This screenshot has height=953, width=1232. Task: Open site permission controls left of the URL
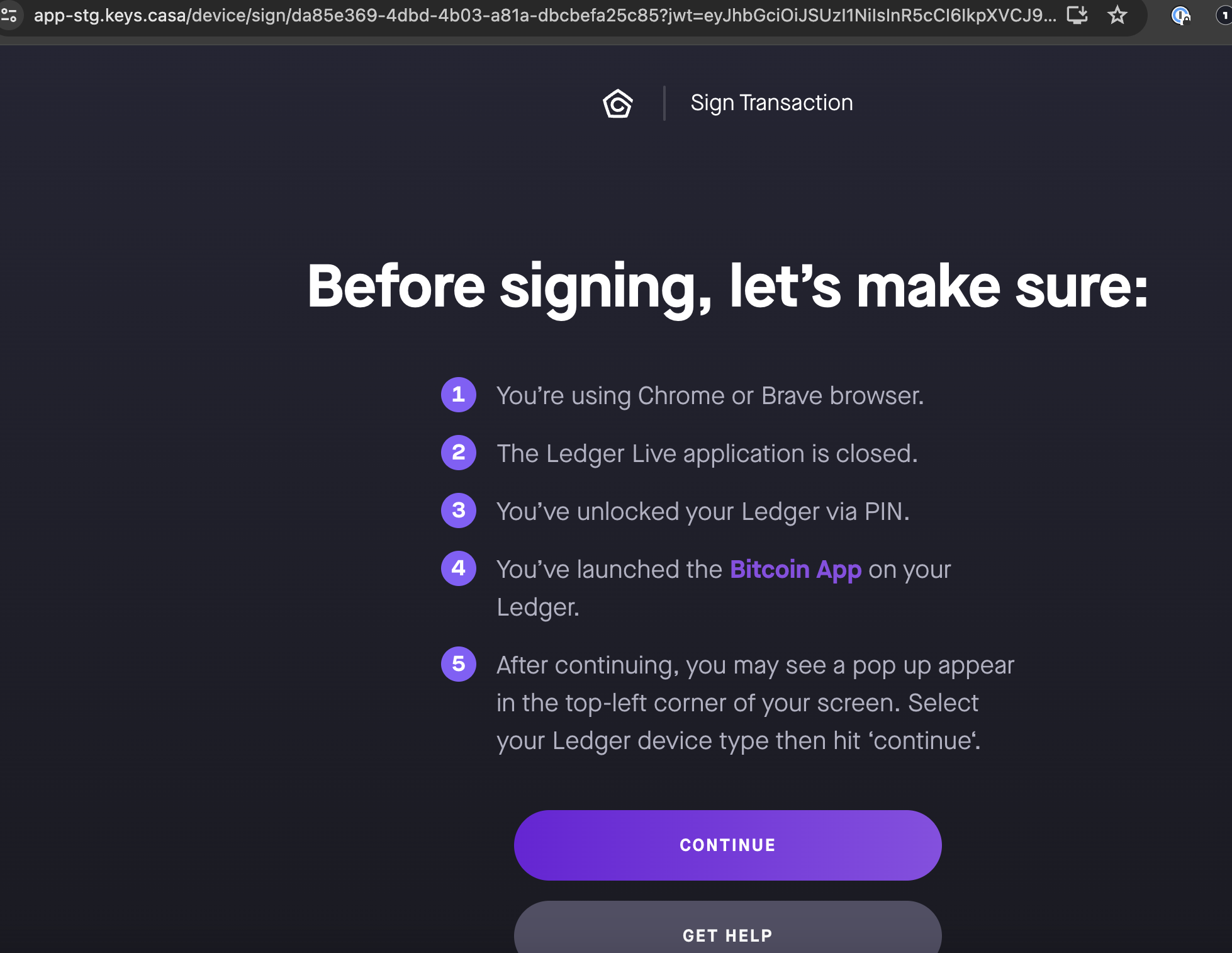coord(10,16)
